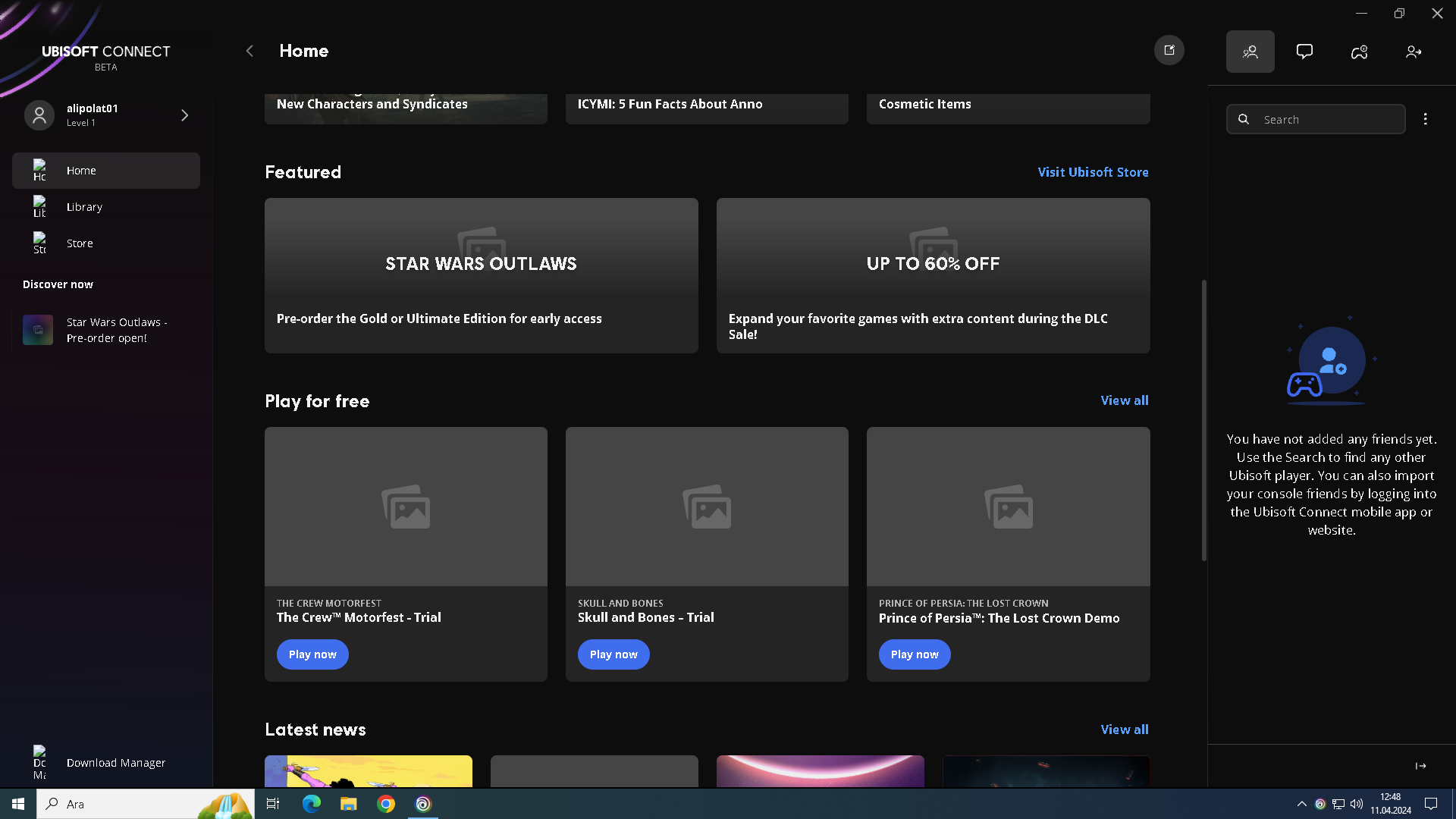Screen dimensions: 1456x819
Task: Play now The Crew Motorfest Trial
Action: [x=312, y=654]
